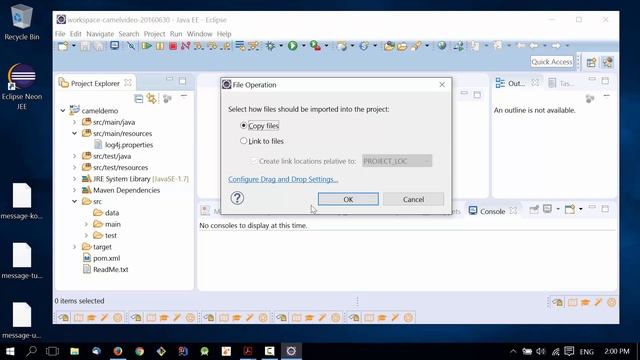
Task: Click OK in File Operation dialog
Action: pyautogui.click(x=348, y=199)
